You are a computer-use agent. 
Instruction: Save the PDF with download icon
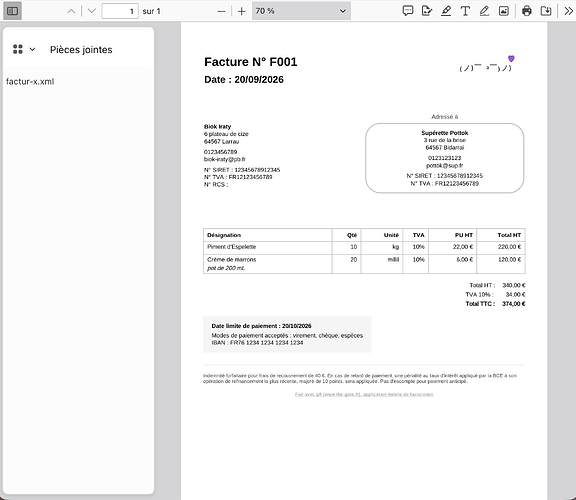(546, 11)
